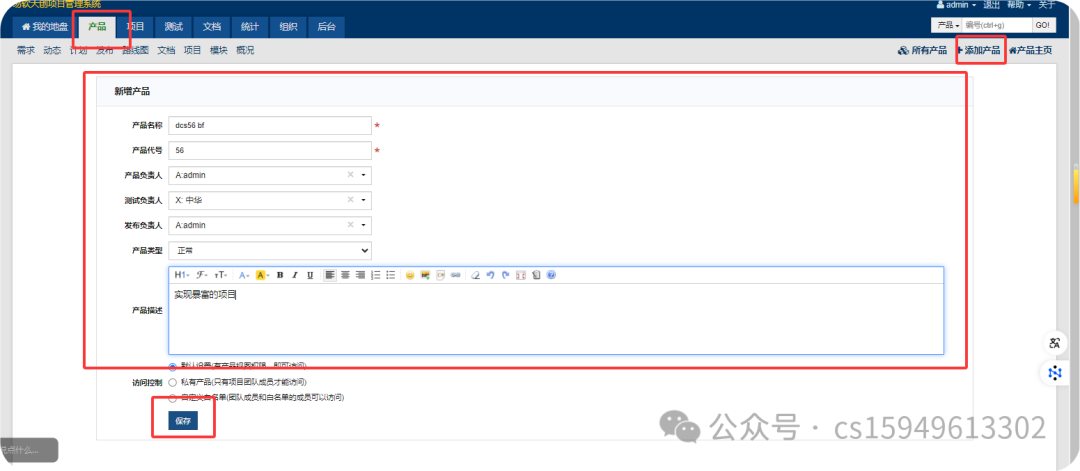Open the text color A menu
1080x471 pixels.
pos(244,275)
